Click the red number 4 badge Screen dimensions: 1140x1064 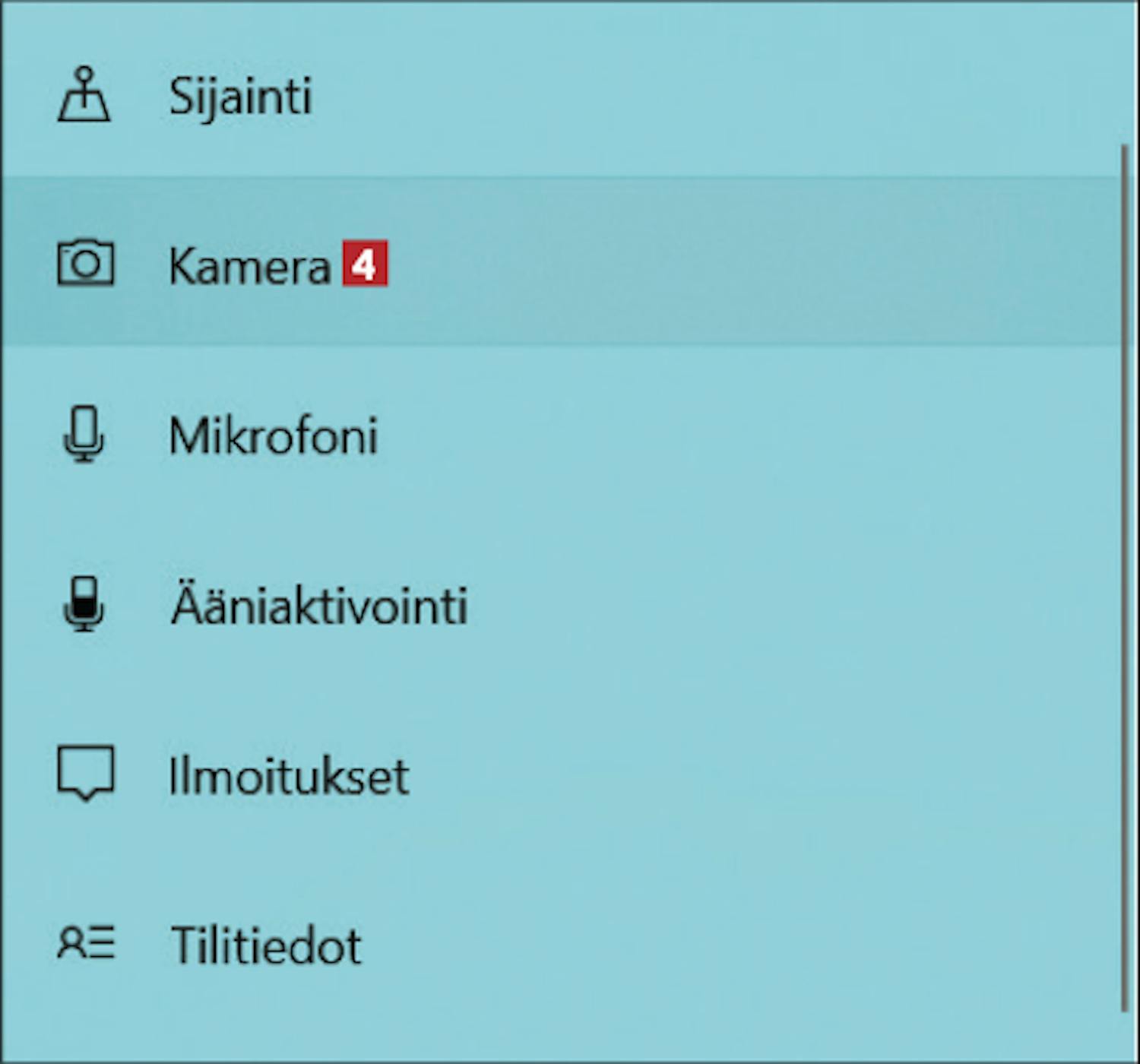click(x=365, y=264)
